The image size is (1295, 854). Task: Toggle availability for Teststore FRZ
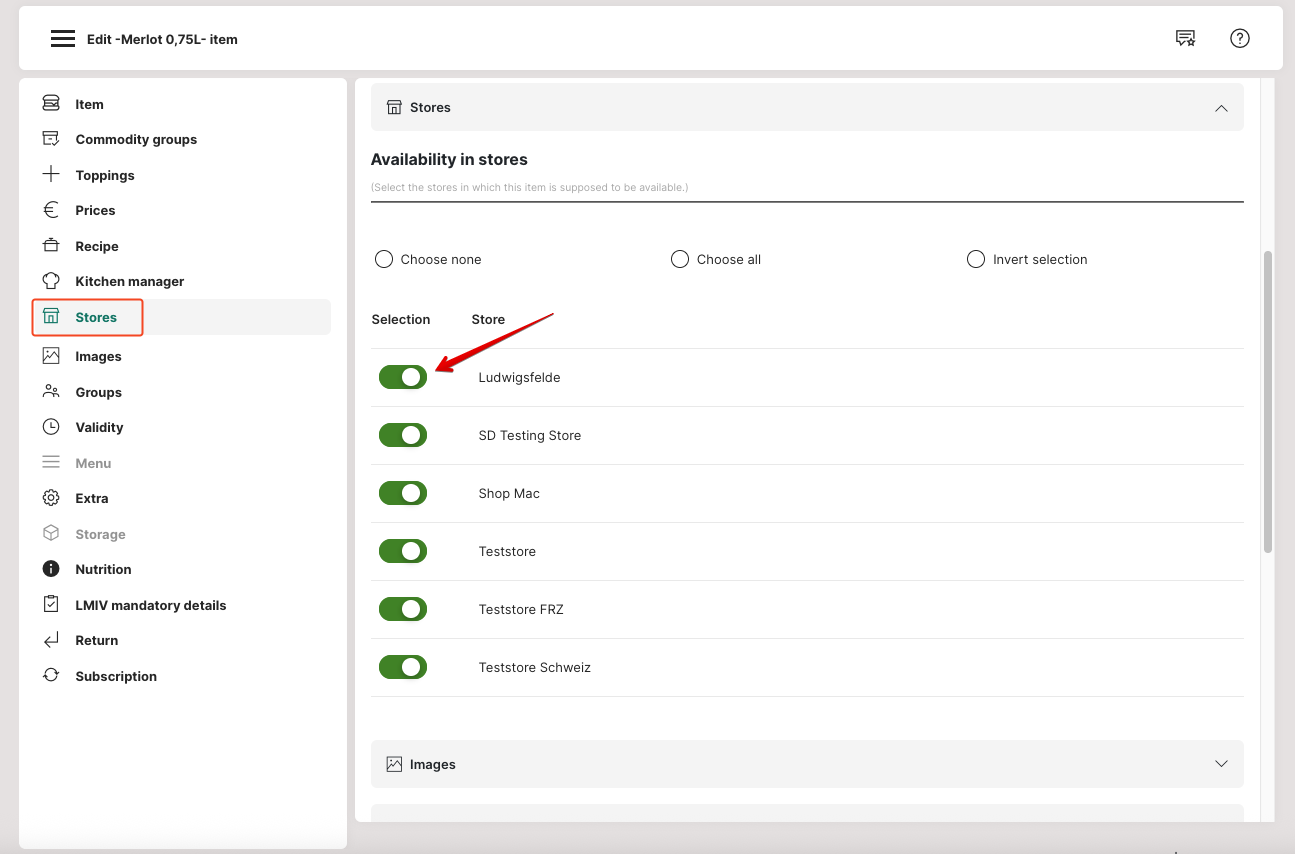click(403, 609)
